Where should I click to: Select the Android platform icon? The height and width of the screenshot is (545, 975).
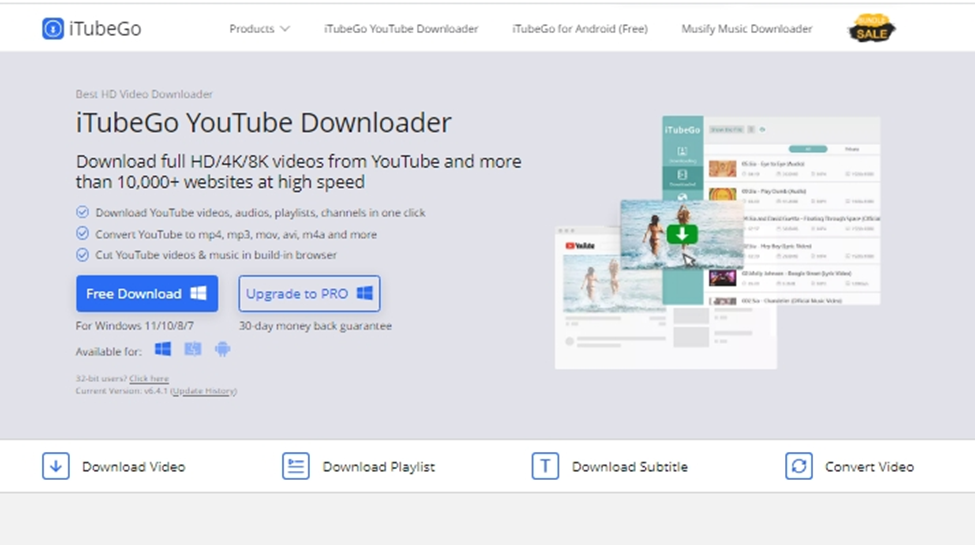point(223,349)
